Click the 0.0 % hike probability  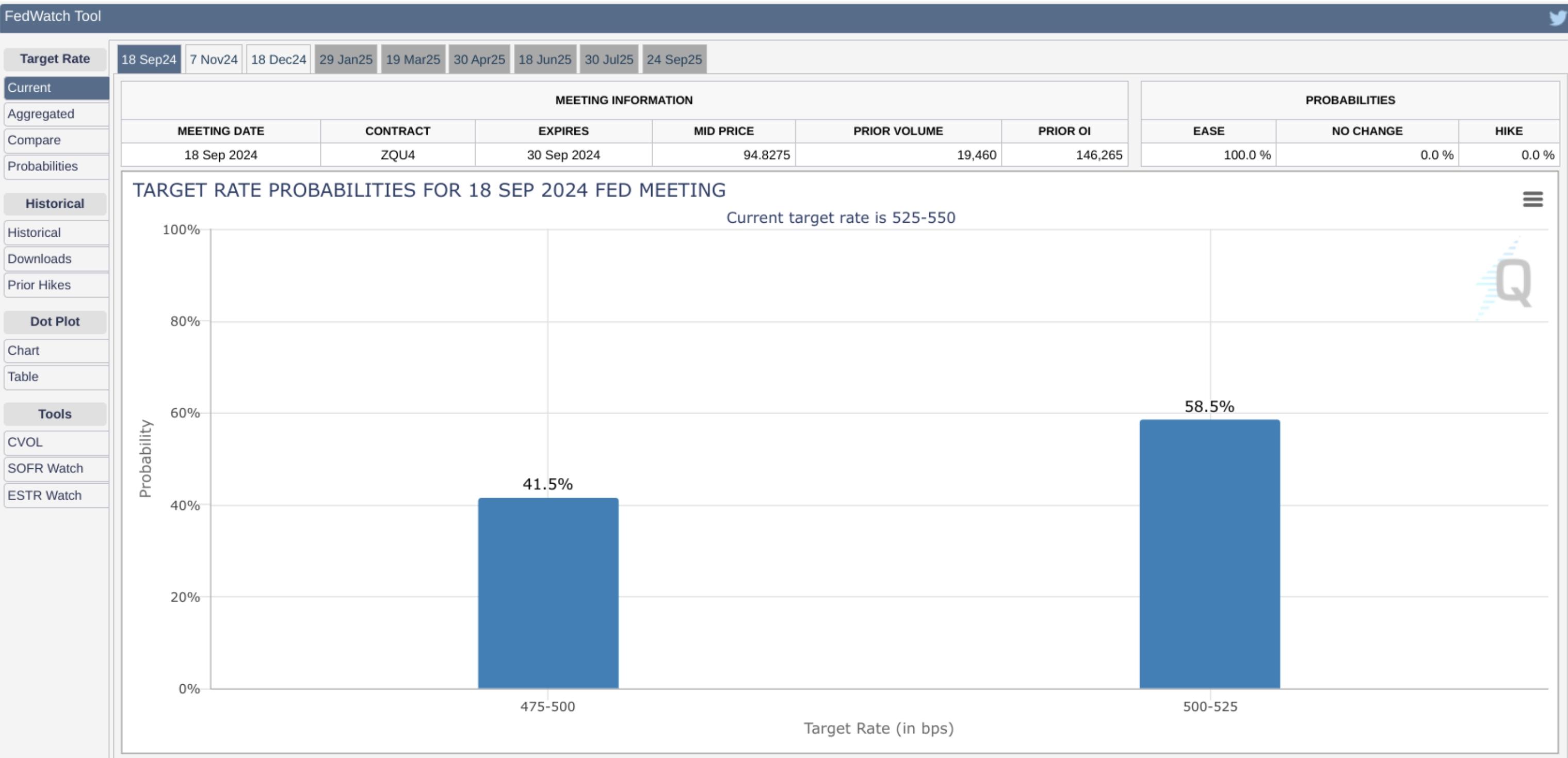pos(1538,155)
